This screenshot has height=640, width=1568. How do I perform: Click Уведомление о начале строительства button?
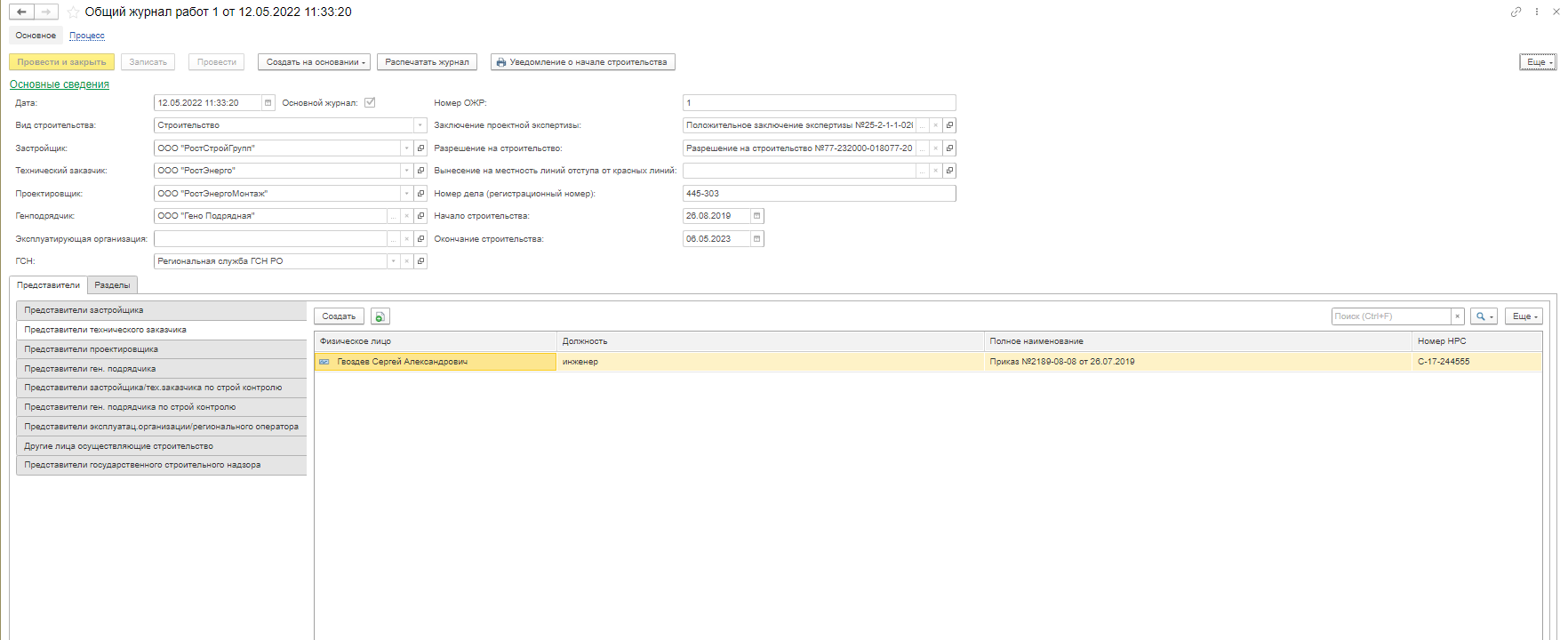point(583,62)
